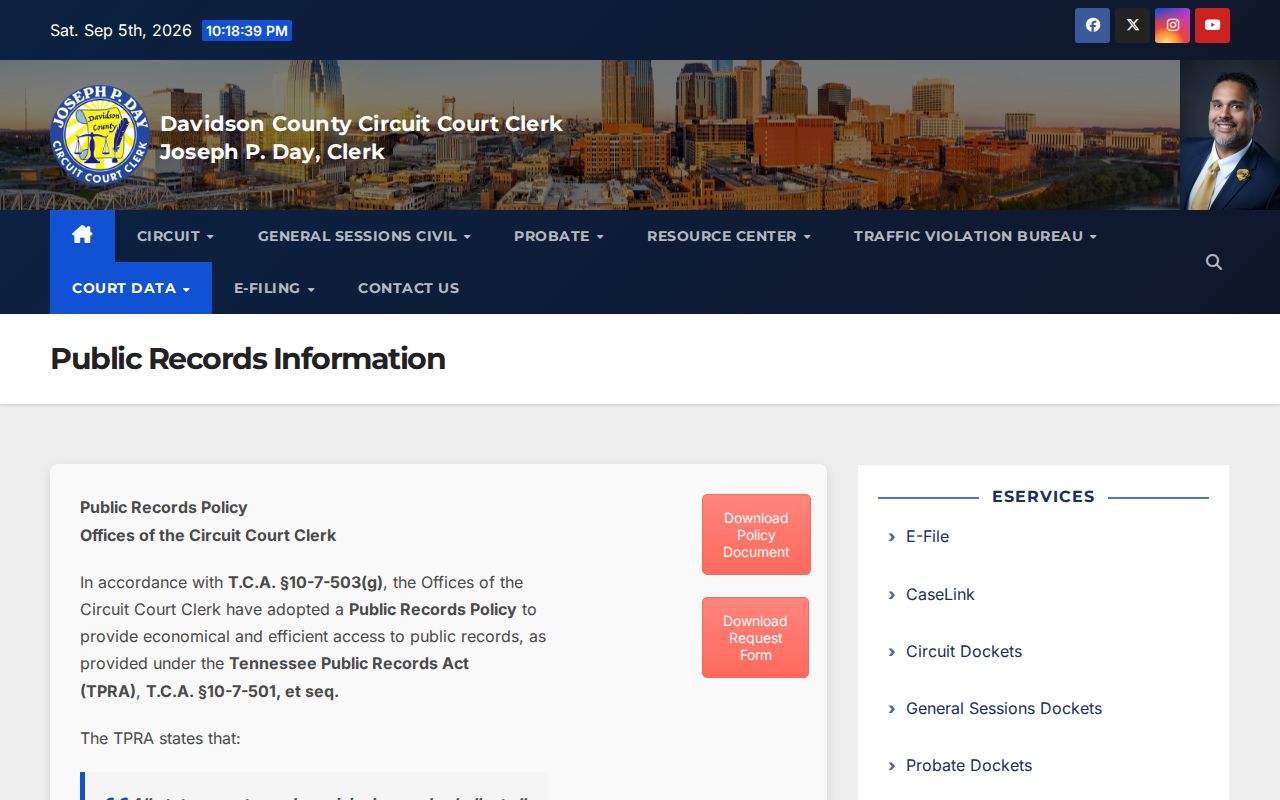Image resolution: width=1280 pixels, height=800 pixels.
Task: Expand the Court Data menu
Action: [x=131, y=288]
